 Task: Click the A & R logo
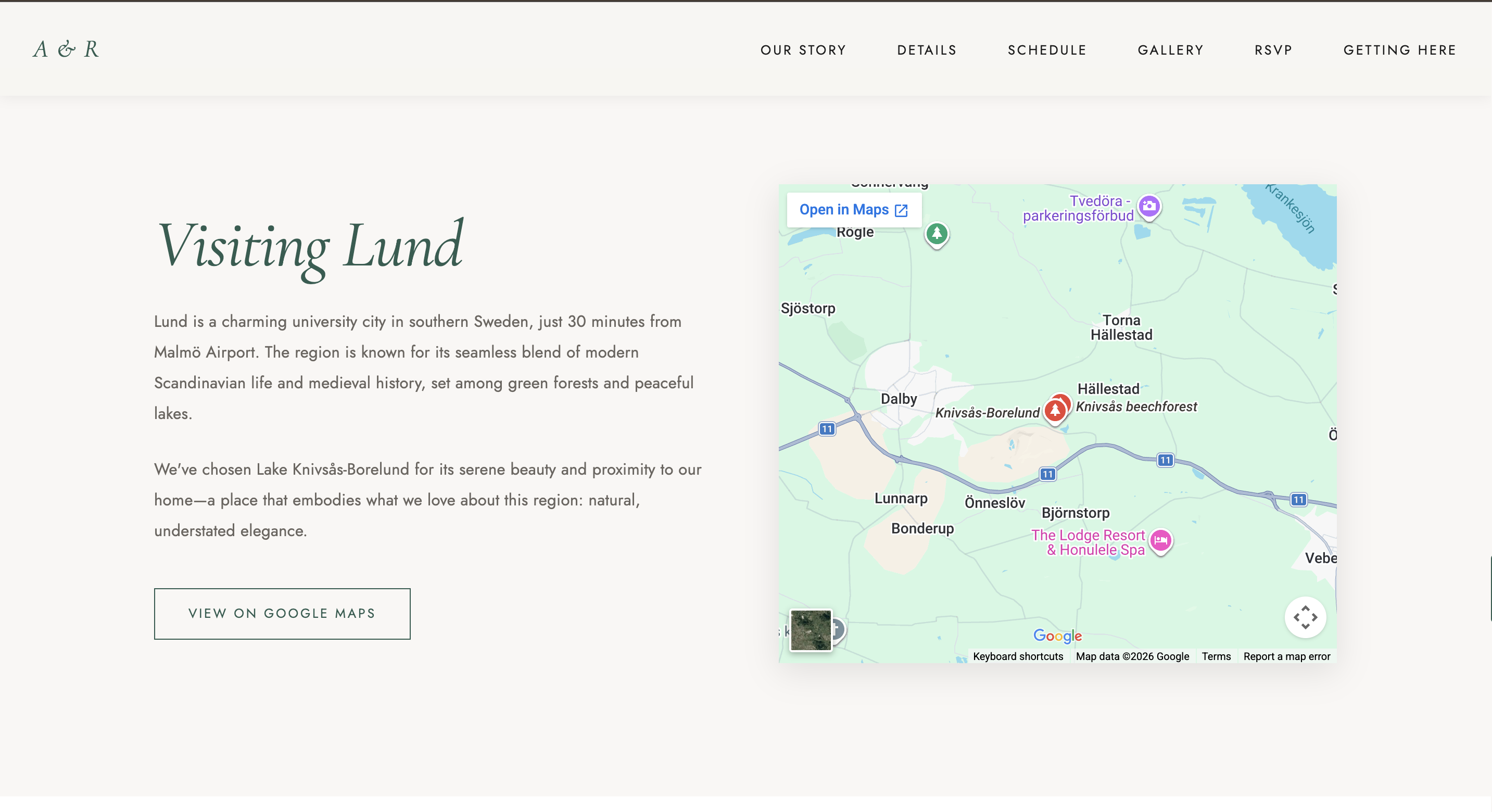click(x=66, y=49)
